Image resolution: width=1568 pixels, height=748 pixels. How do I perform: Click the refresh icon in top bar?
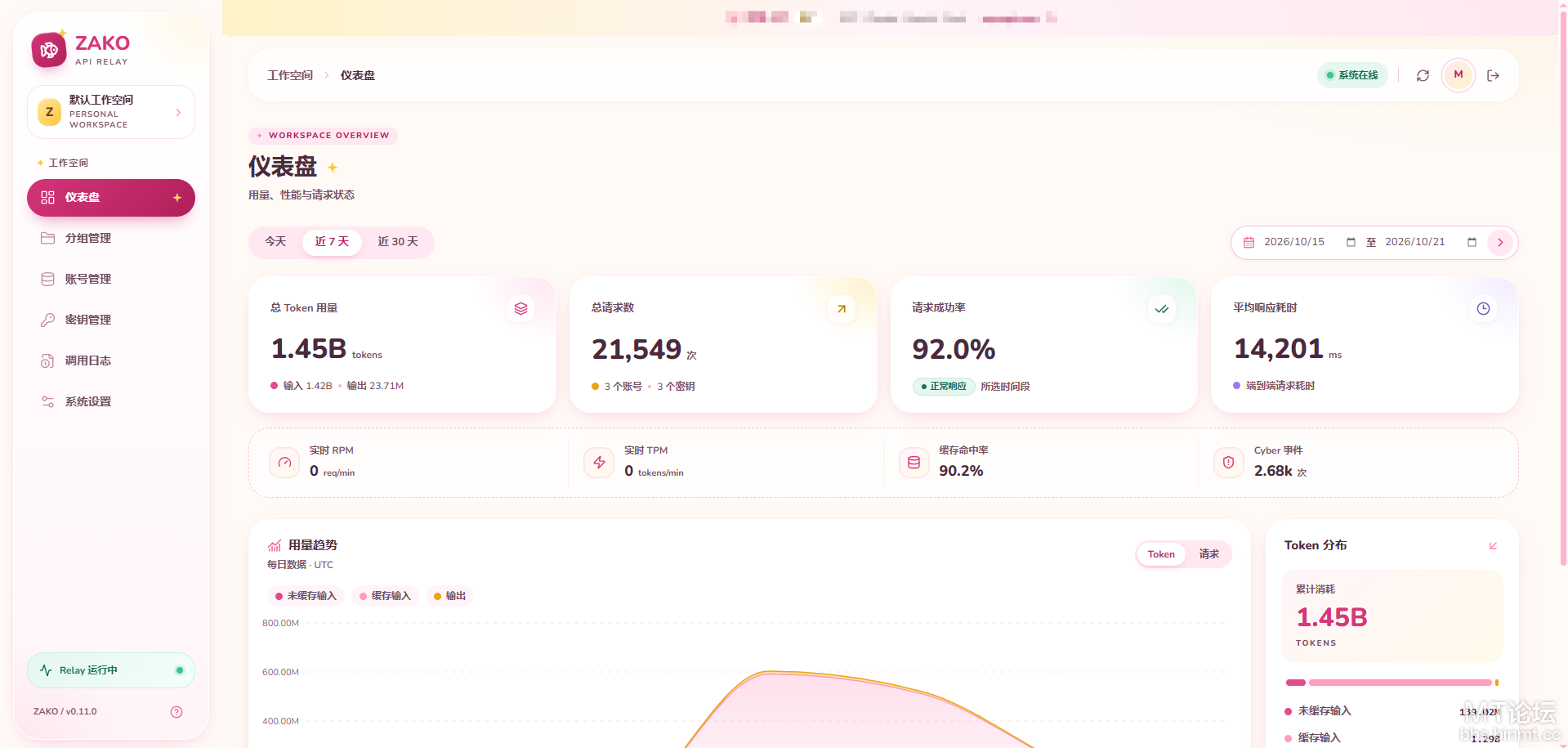[x=1423, y=75]
